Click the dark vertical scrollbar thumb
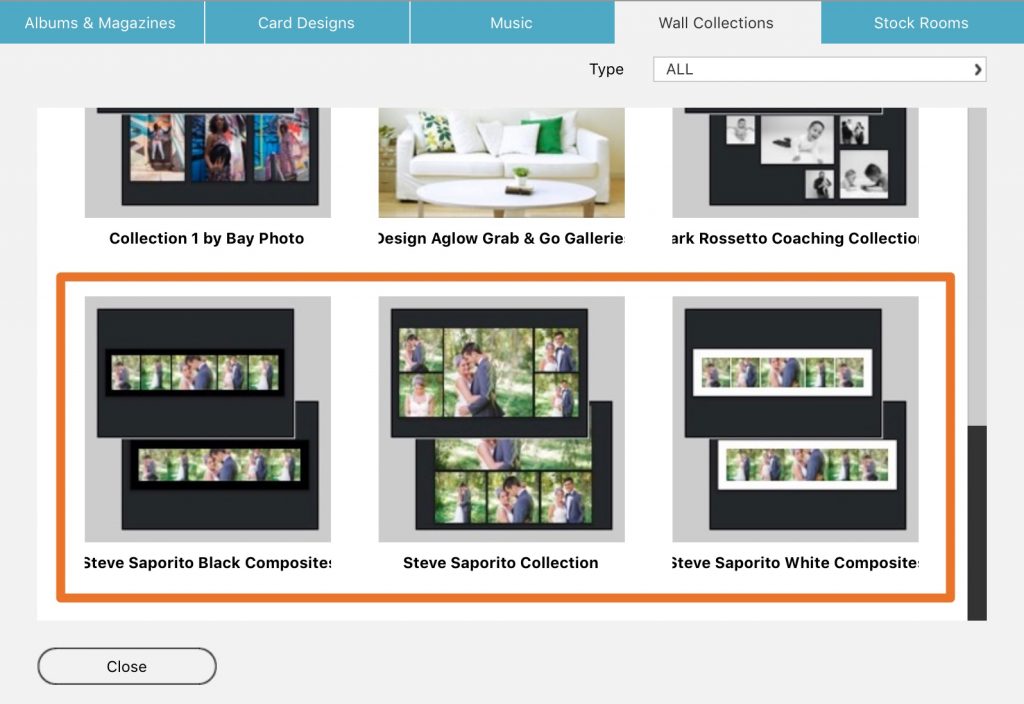The image size is (1024, 704). click(x=977, y=523)
